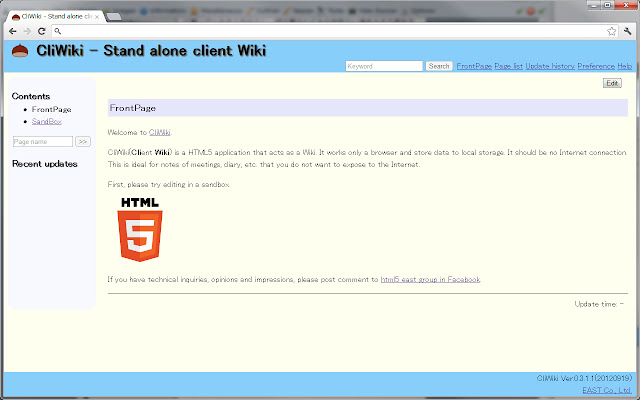This screenshot has height=400, width=640.
Task: Close the CliWiki browser tab
Action: point(97,17)
